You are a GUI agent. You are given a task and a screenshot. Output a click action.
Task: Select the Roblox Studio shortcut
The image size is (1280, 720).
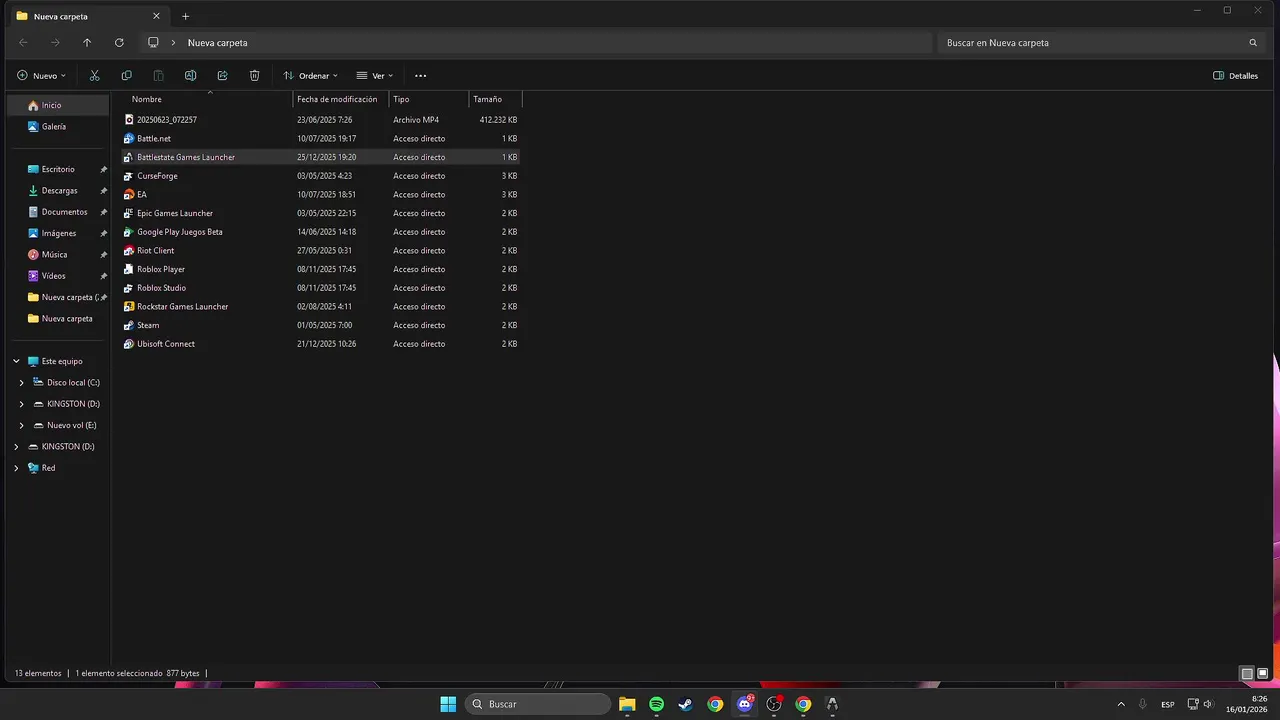click(x=320, y=288)
